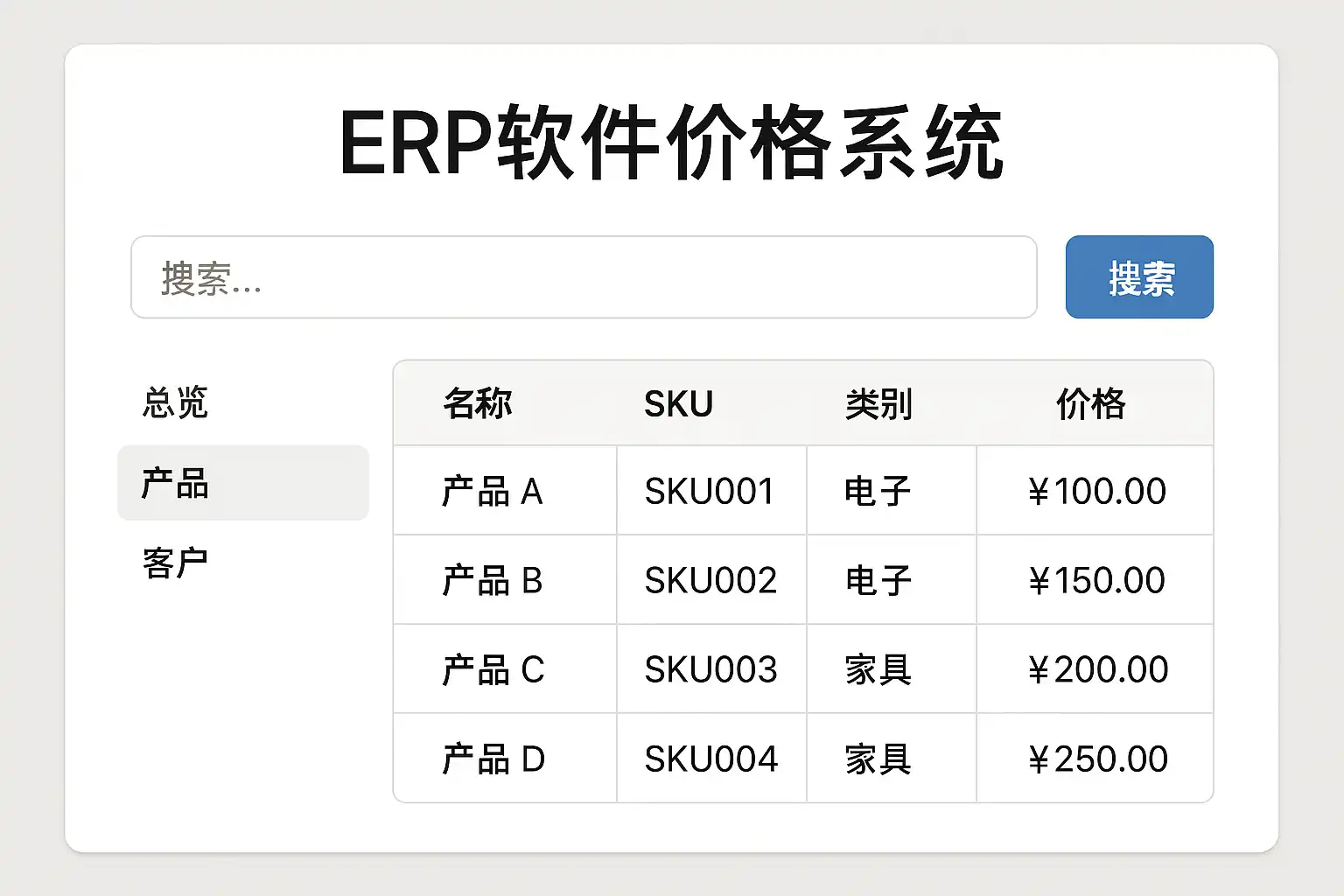Viewport: 1344px width, 896px height.
Task: Select the 产品 D name cell
Action: (493, 759)
